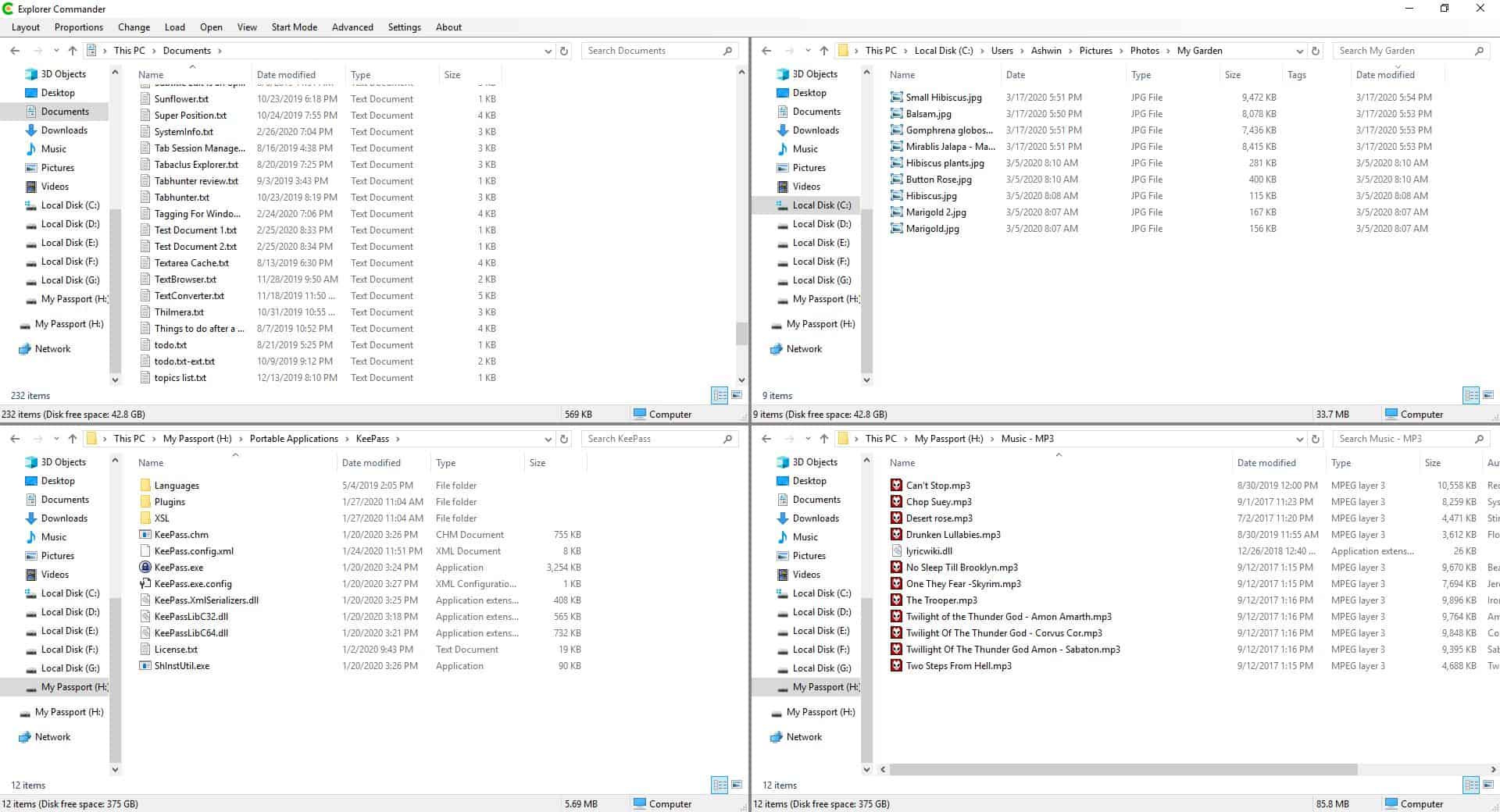Open KeePass.exe application icon
1500x812 pixels.
click(x=145, y=568)
